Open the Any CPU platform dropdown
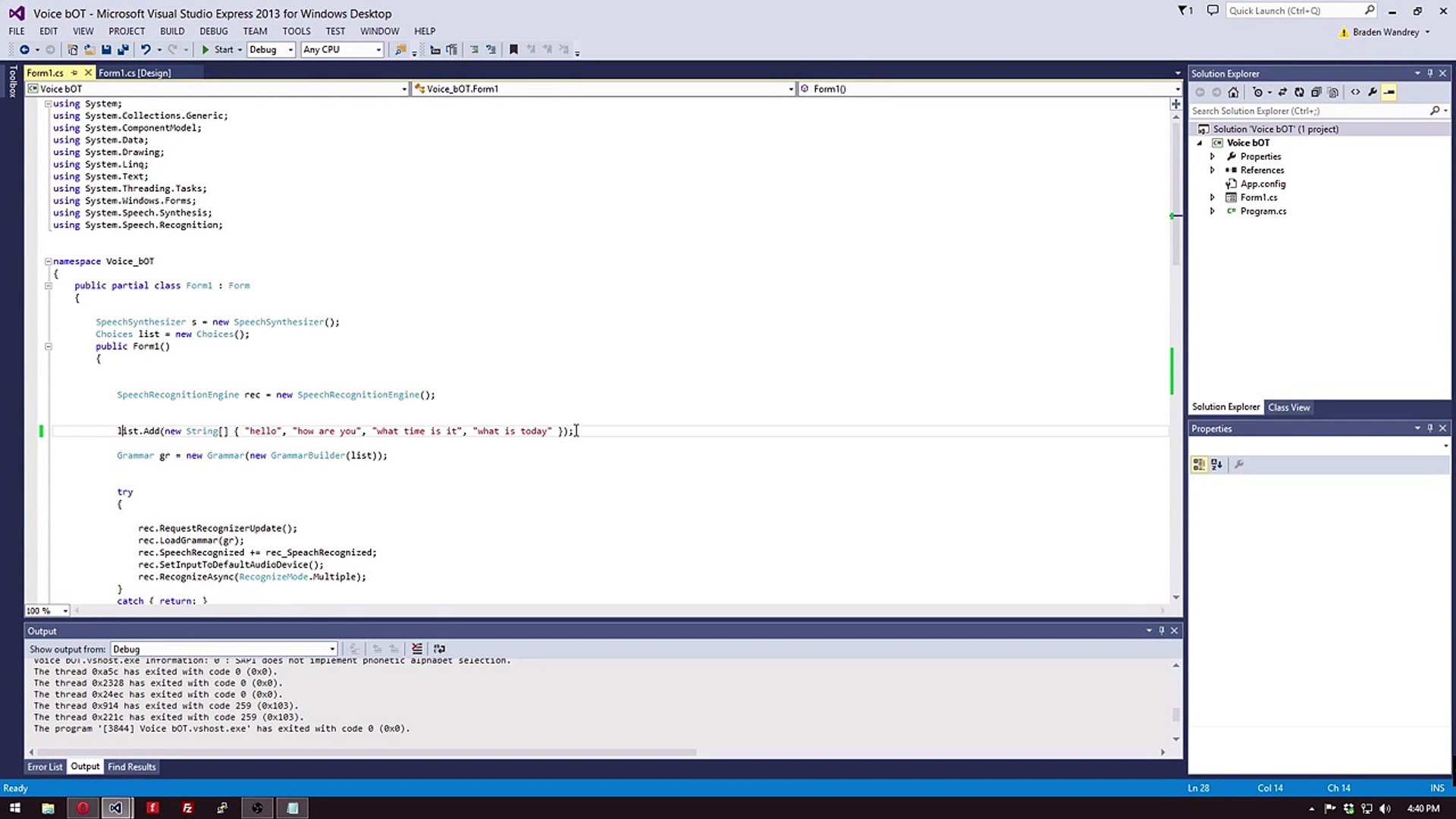 point(342,49)
